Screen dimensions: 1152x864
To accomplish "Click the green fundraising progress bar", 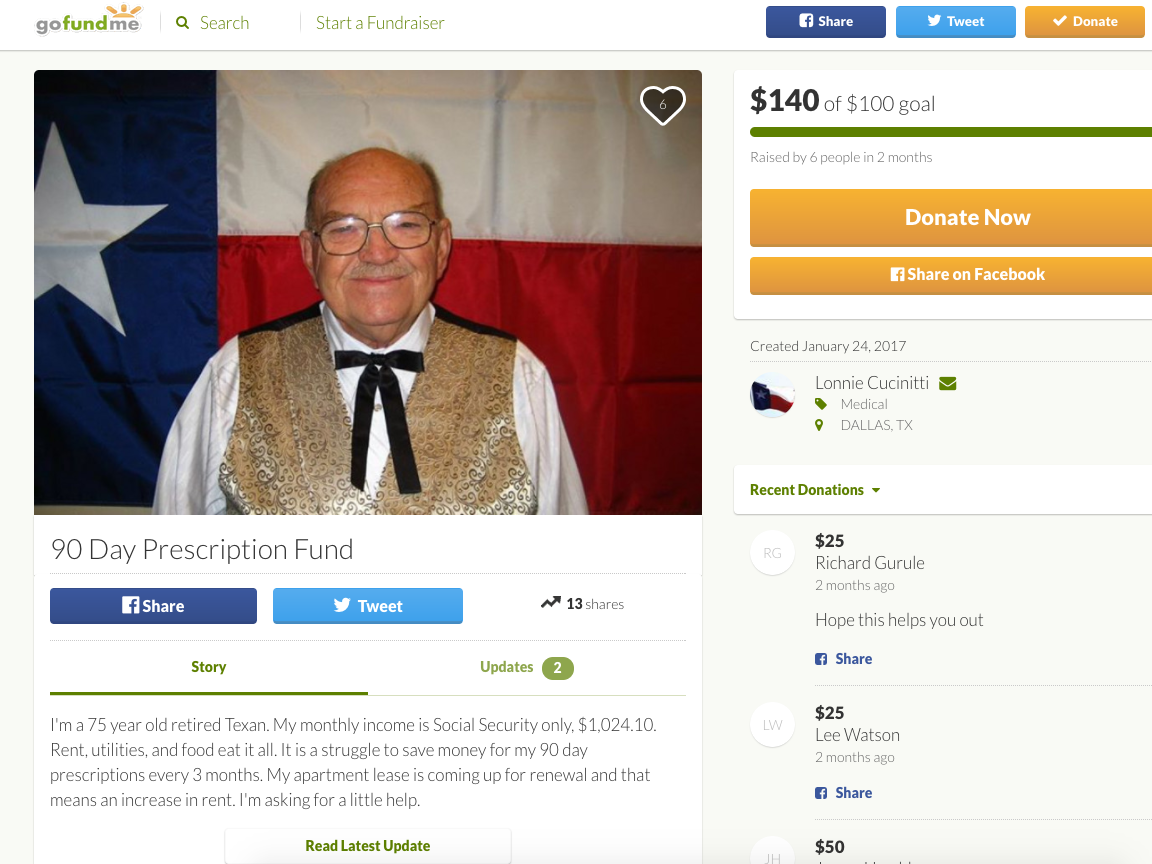I will tap(951, 132).
